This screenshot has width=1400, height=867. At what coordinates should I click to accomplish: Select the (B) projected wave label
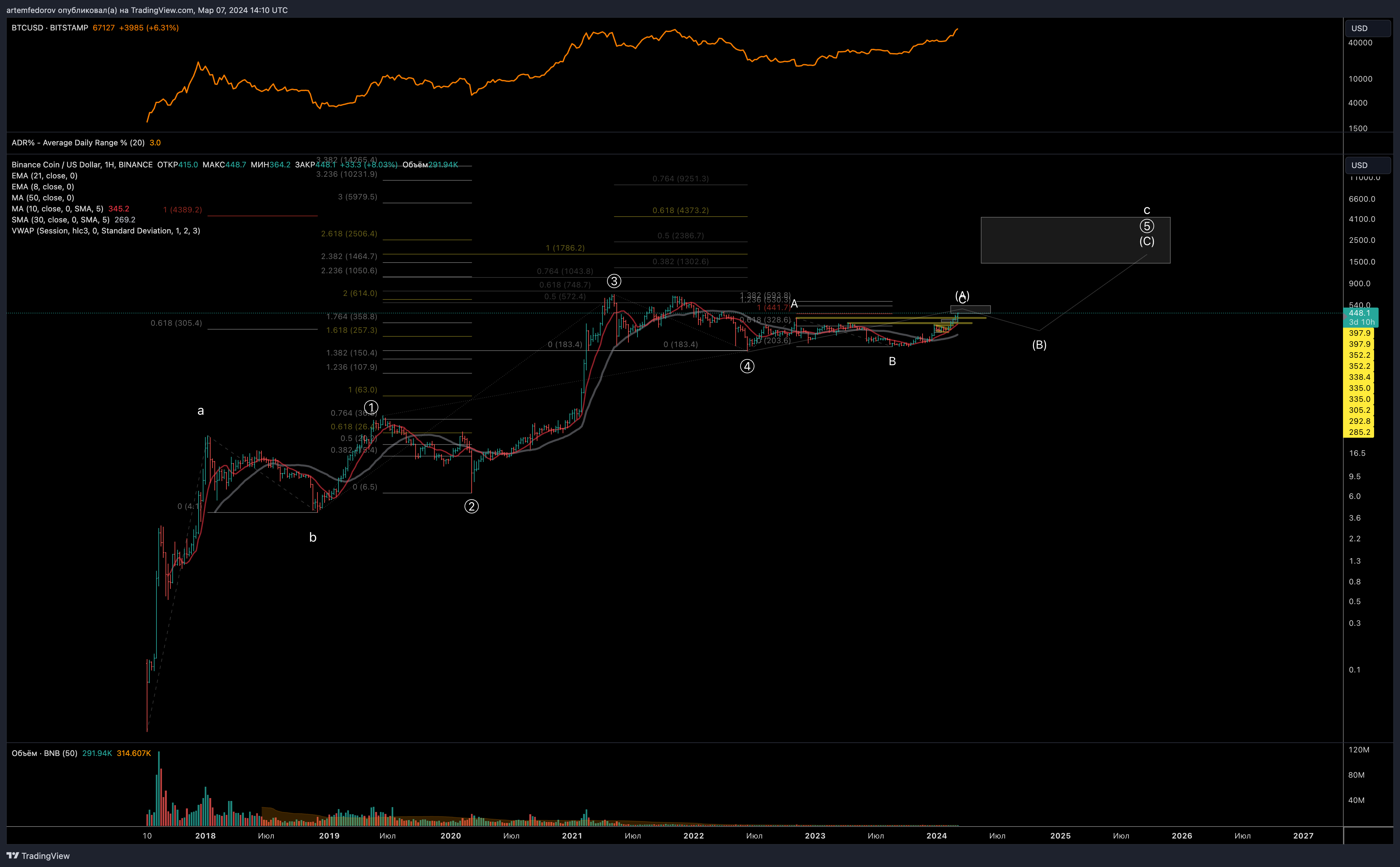[x=1039, y=344]
